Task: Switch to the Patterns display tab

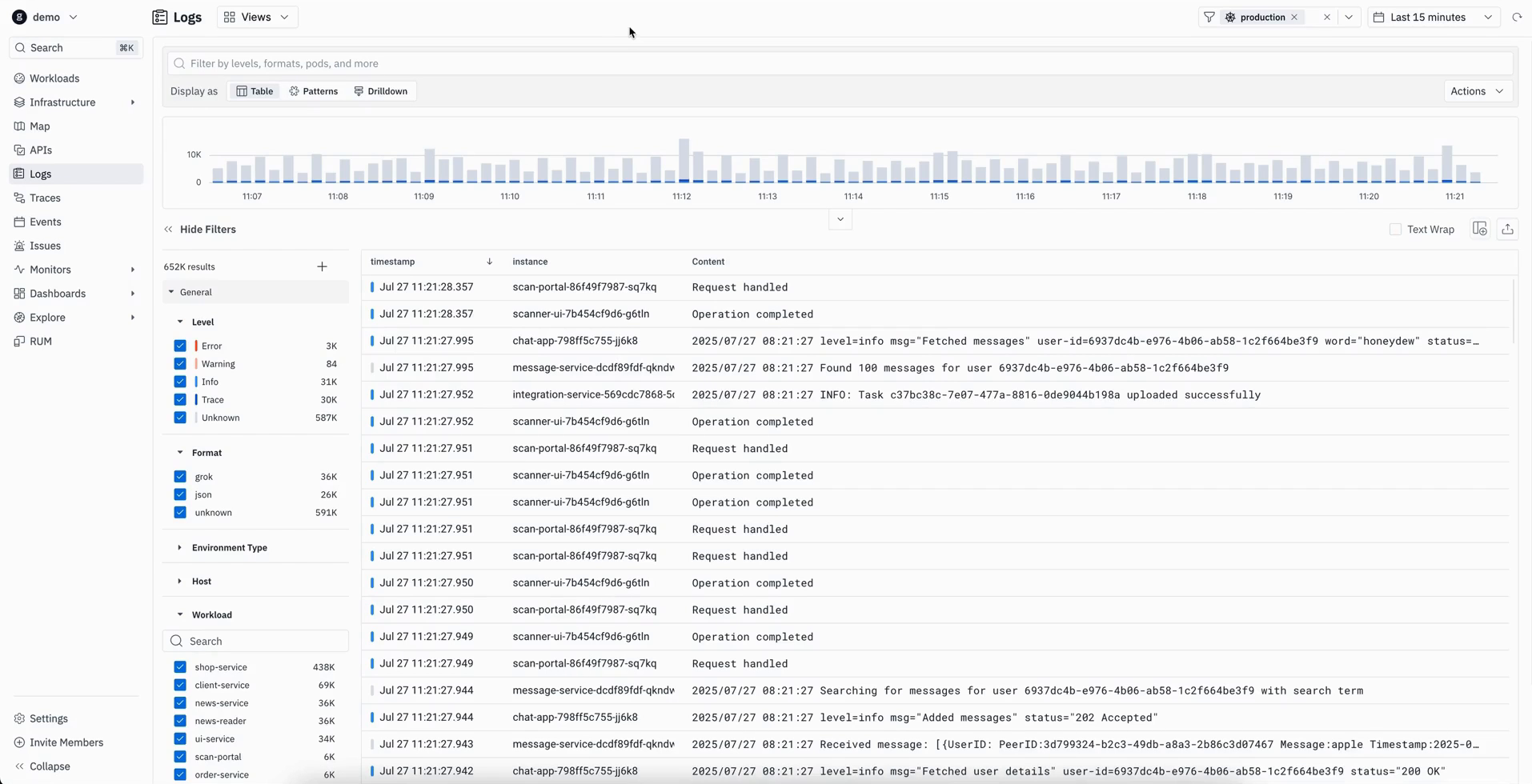Action: coord(314,90)
